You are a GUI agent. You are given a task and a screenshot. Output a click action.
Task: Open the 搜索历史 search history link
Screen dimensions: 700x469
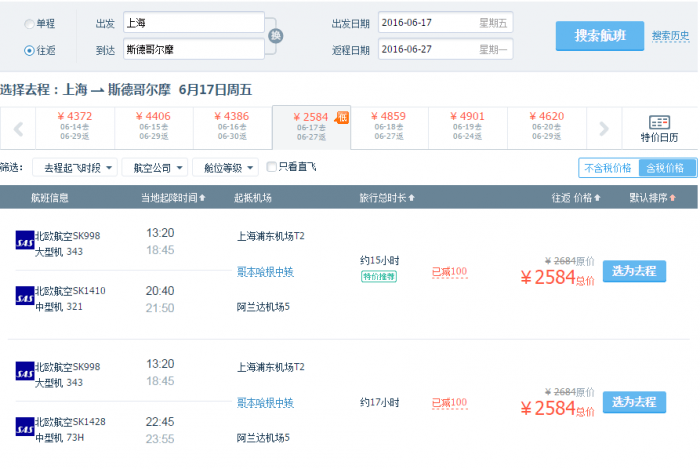point(670,36)
